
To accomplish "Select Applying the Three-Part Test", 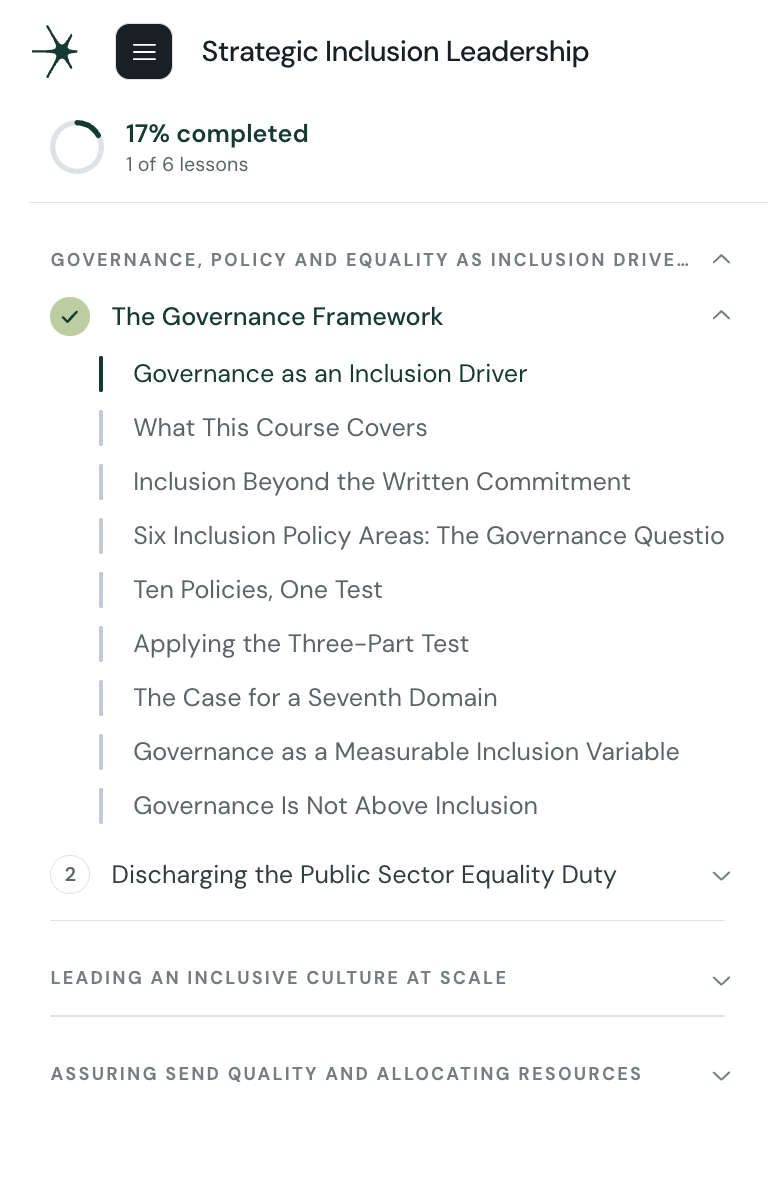I will tap(301, 644).
